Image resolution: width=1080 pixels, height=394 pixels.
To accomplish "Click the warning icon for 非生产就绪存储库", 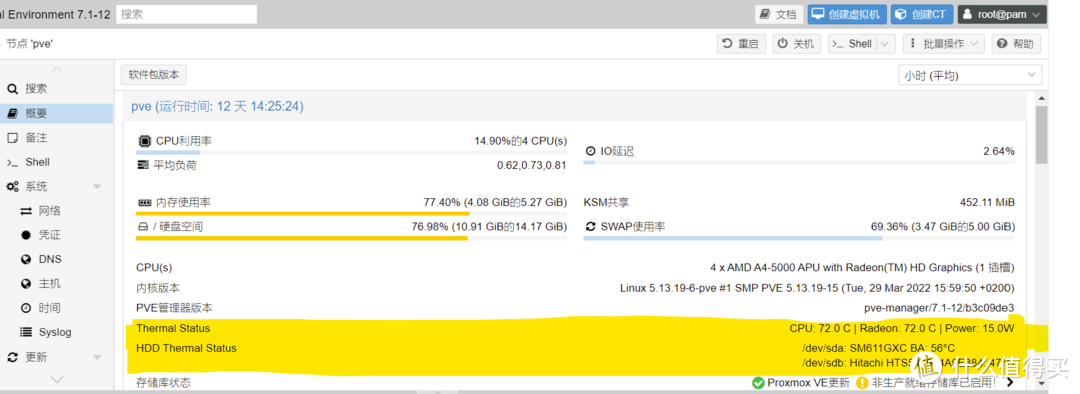I will coord(862,383).
